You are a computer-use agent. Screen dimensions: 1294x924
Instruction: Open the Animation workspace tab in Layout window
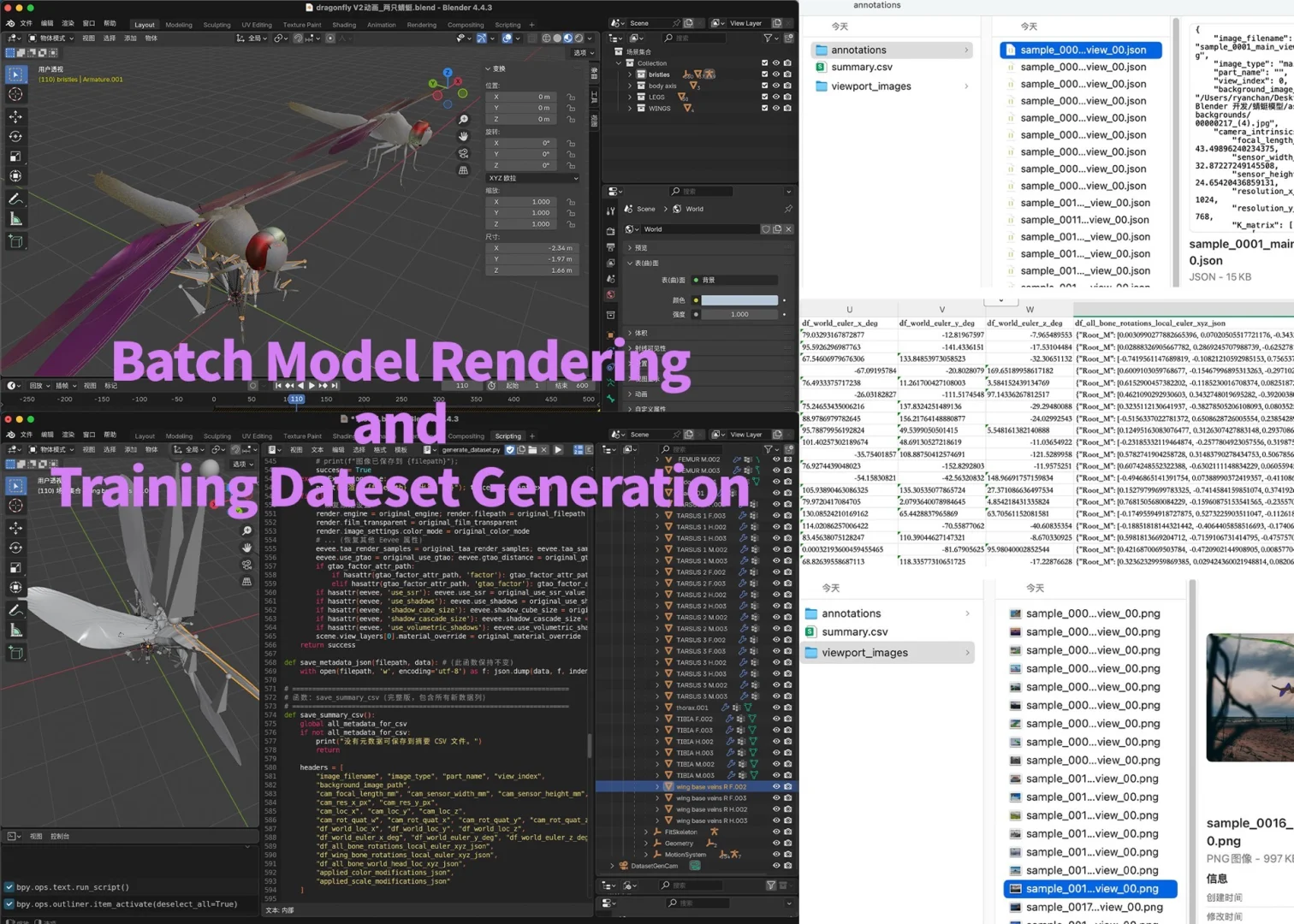pos(382,25)
